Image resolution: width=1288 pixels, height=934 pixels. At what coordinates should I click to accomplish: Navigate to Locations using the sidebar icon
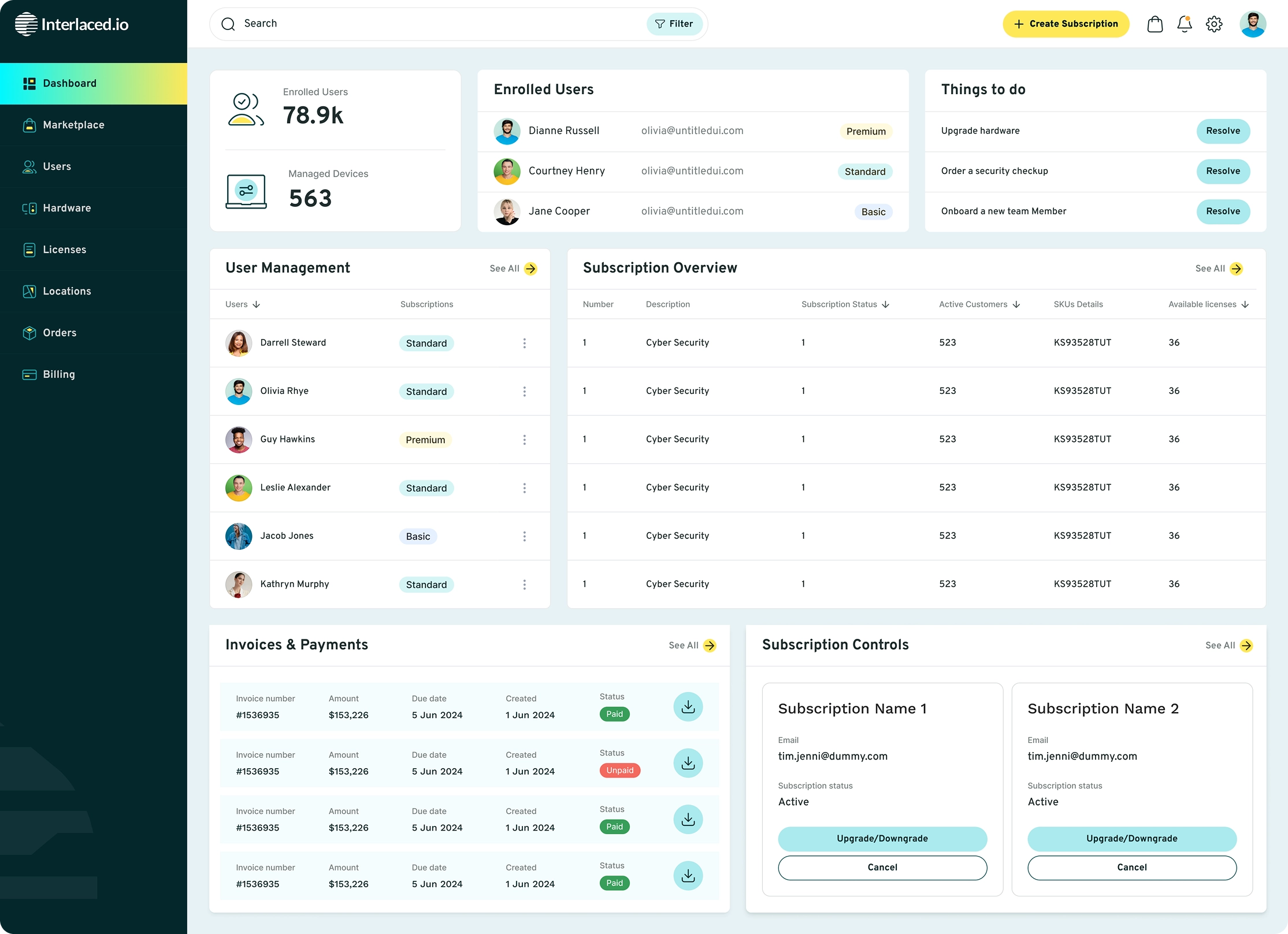pos(66,291)
